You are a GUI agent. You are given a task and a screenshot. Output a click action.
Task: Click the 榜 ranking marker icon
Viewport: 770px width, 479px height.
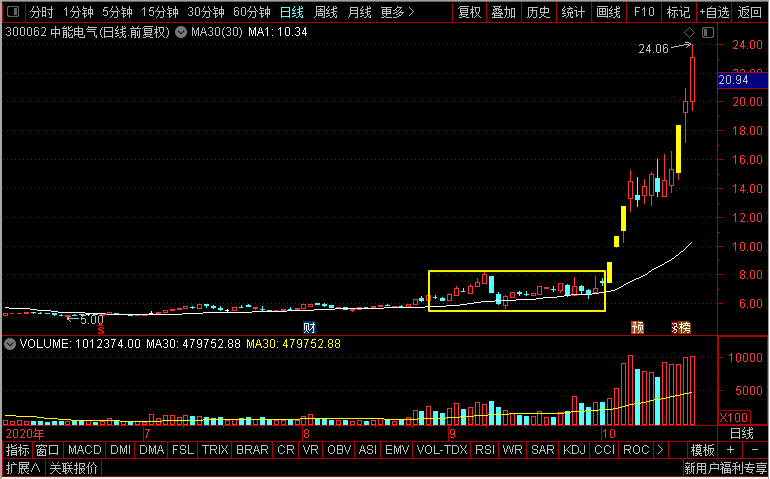(682, 328)
